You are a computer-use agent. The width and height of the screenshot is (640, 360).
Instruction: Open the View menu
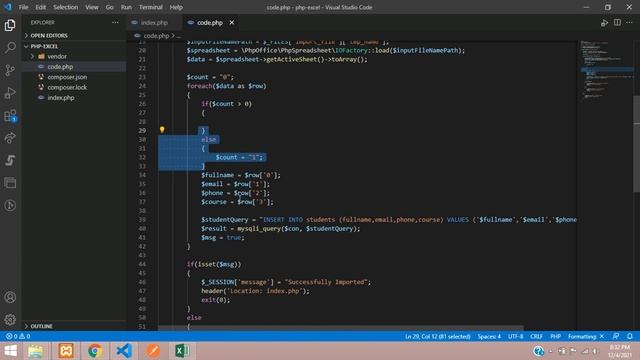point(91,7)
